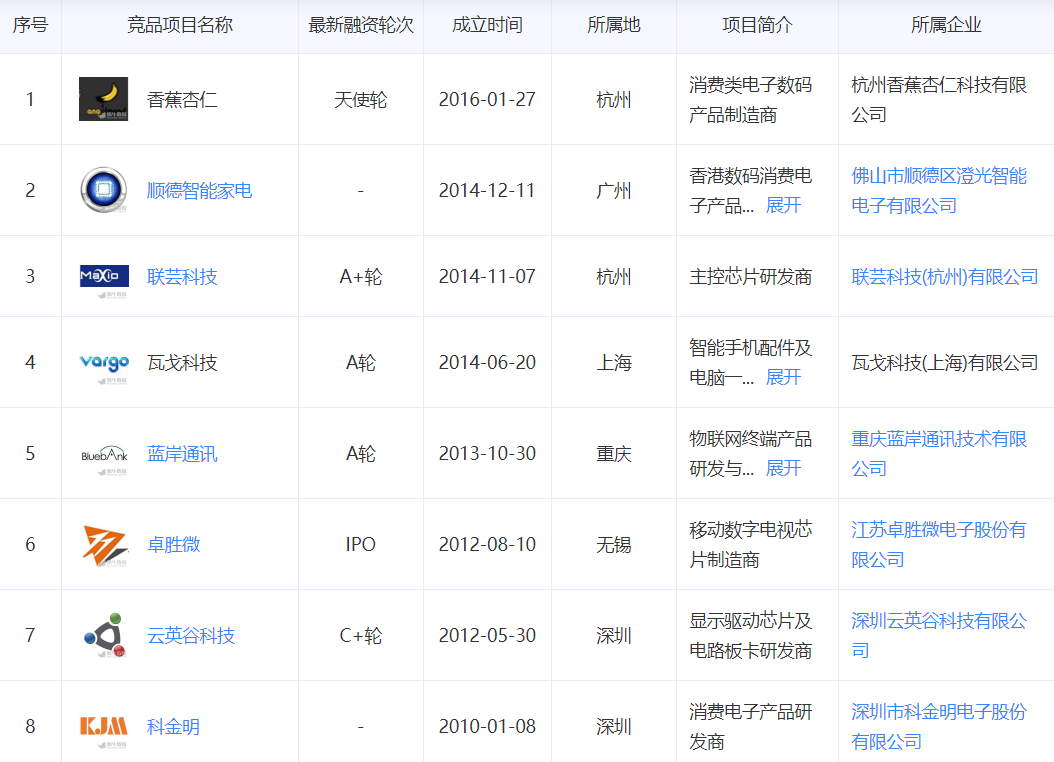Click the date 2014-11-07
Screen dimensions: 1054x762
tap(487, 276)
